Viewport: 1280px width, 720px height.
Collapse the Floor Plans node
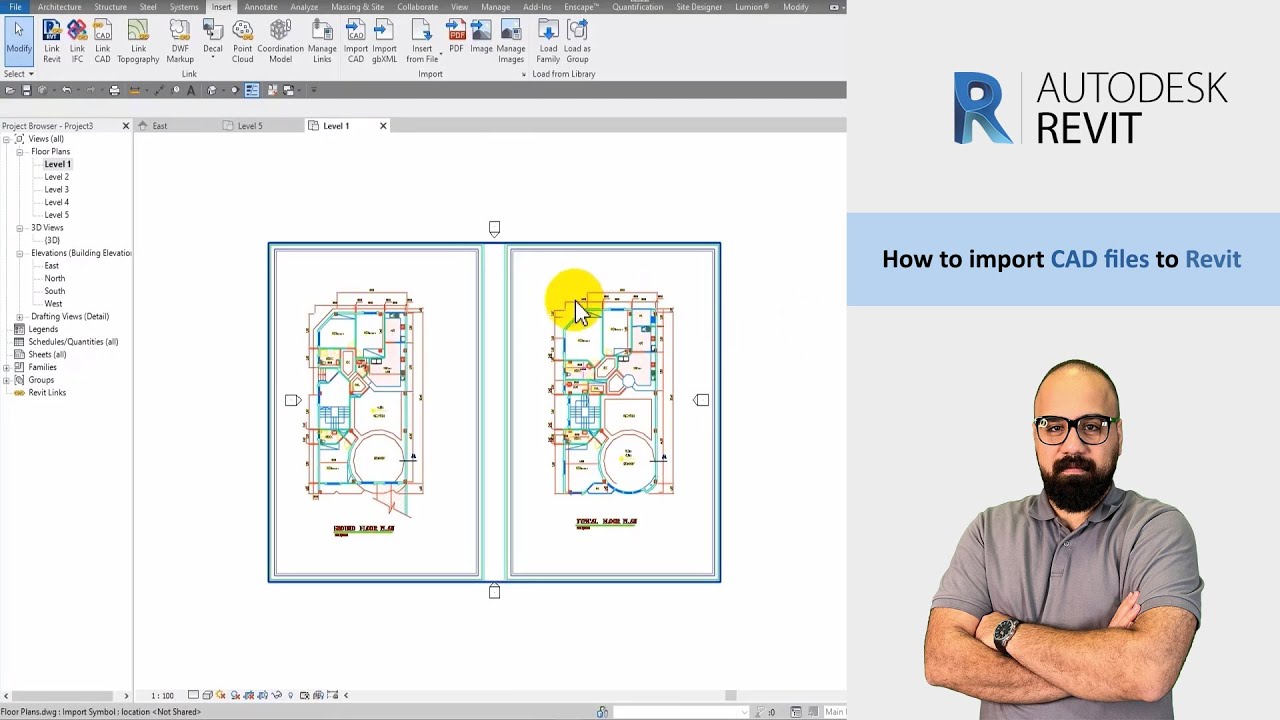20,152
